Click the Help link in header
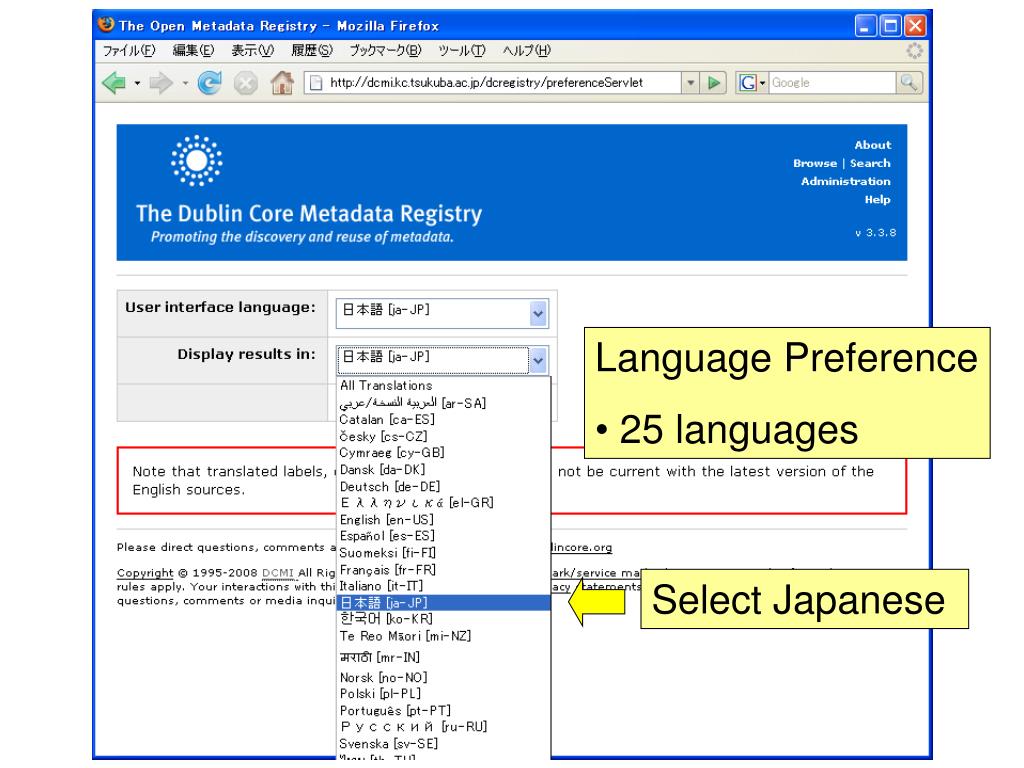 (878, 200)
